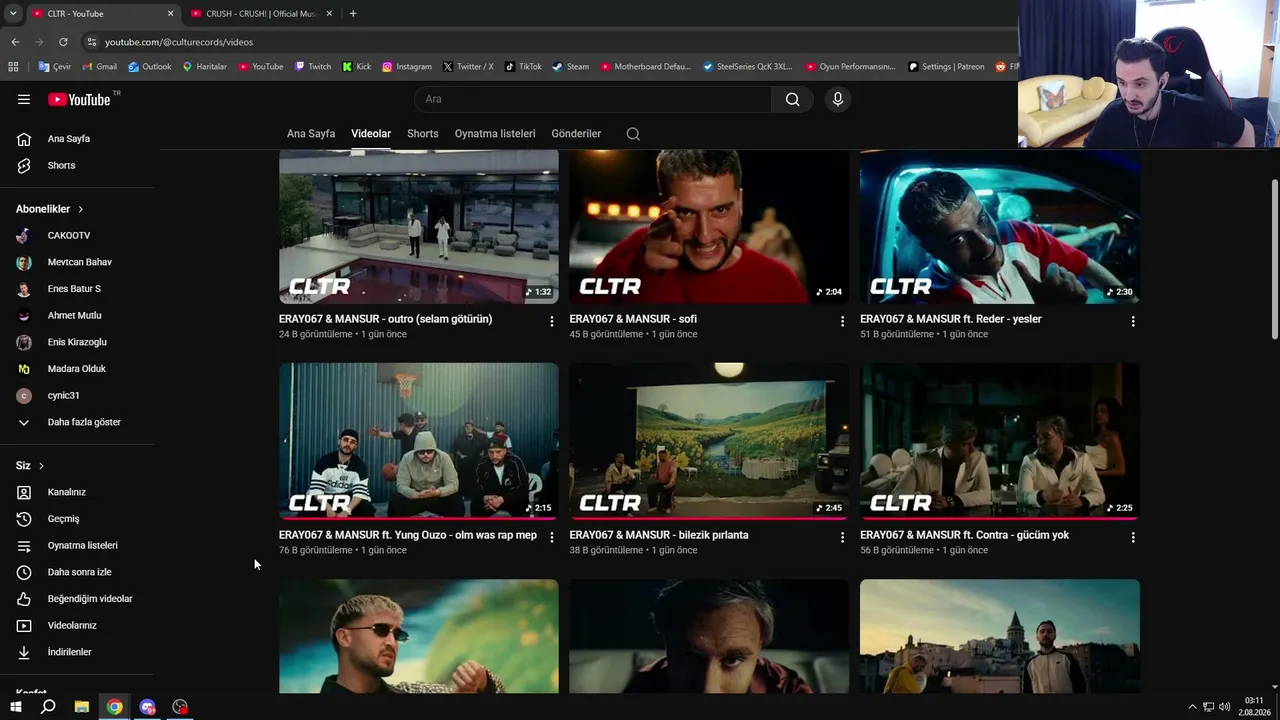Open File Explorer from the taskbar
The height and width of the screenshot is (720, 1280).
[x=82, y=707]
